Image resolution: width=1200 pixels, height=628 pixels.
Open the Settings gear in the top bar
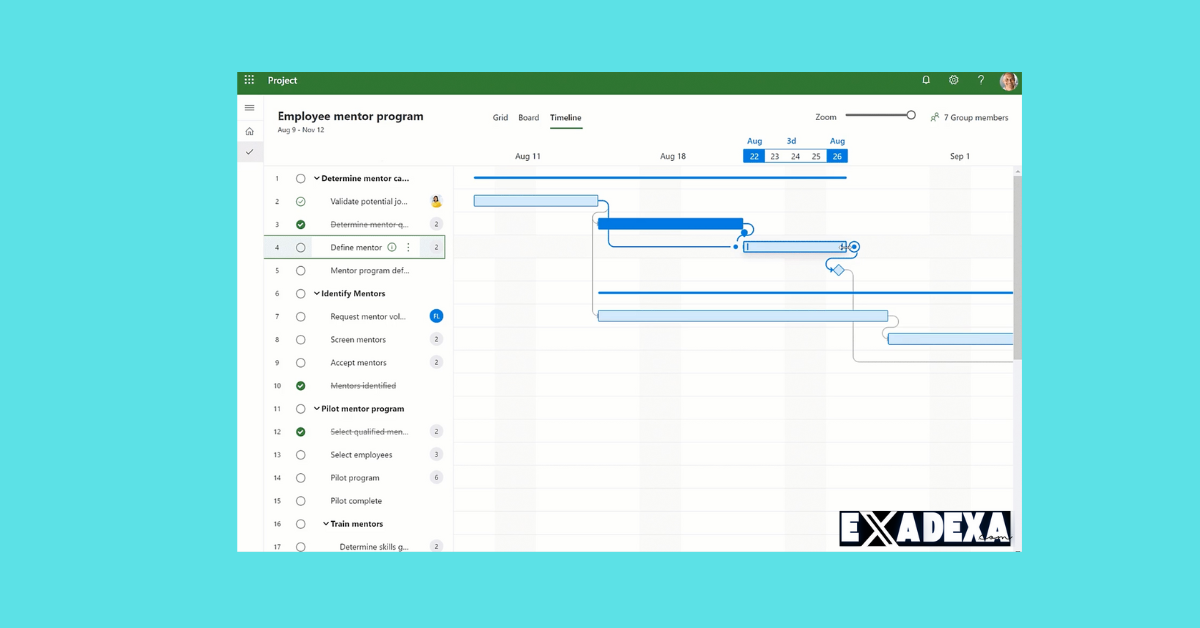coord(953,80)
